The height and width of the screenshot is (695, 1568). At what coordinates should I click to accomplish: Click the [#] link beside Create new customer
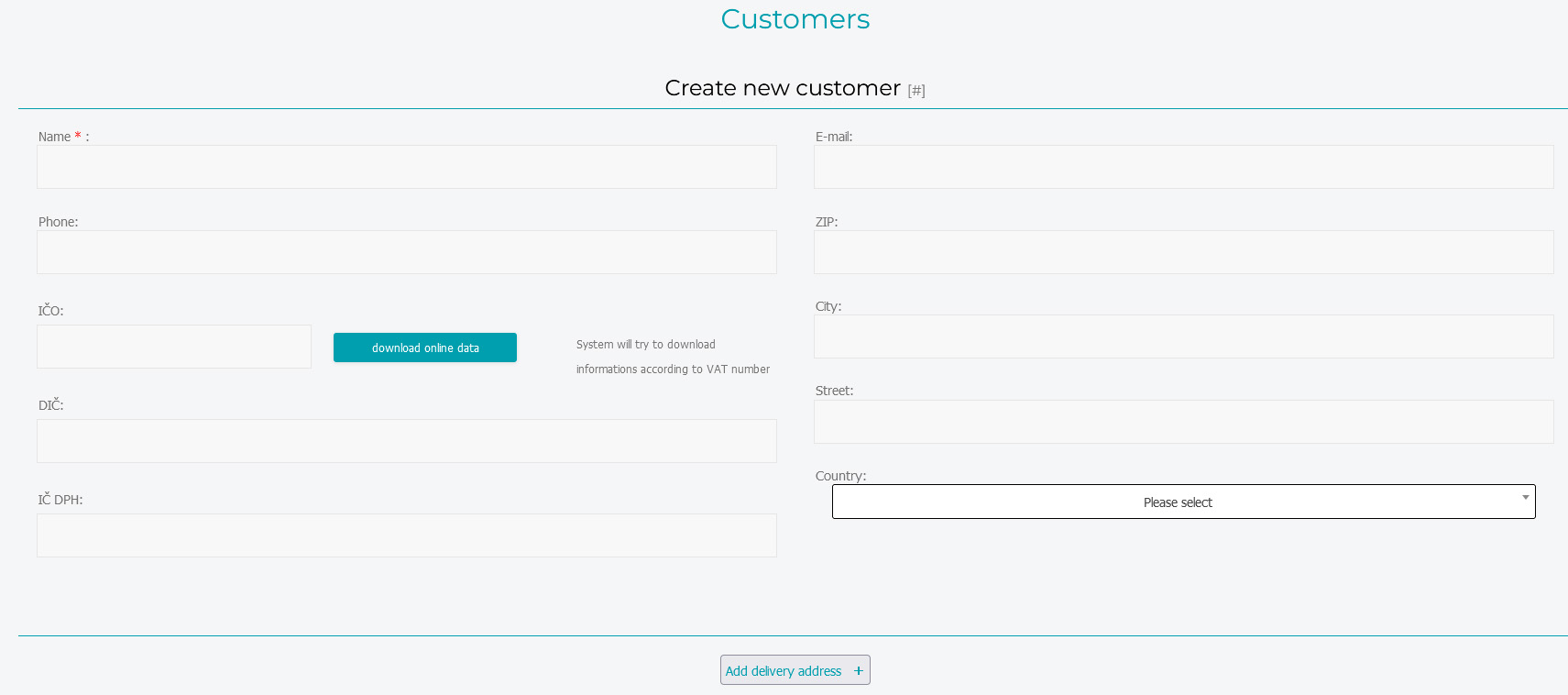[x=916, y=90]
